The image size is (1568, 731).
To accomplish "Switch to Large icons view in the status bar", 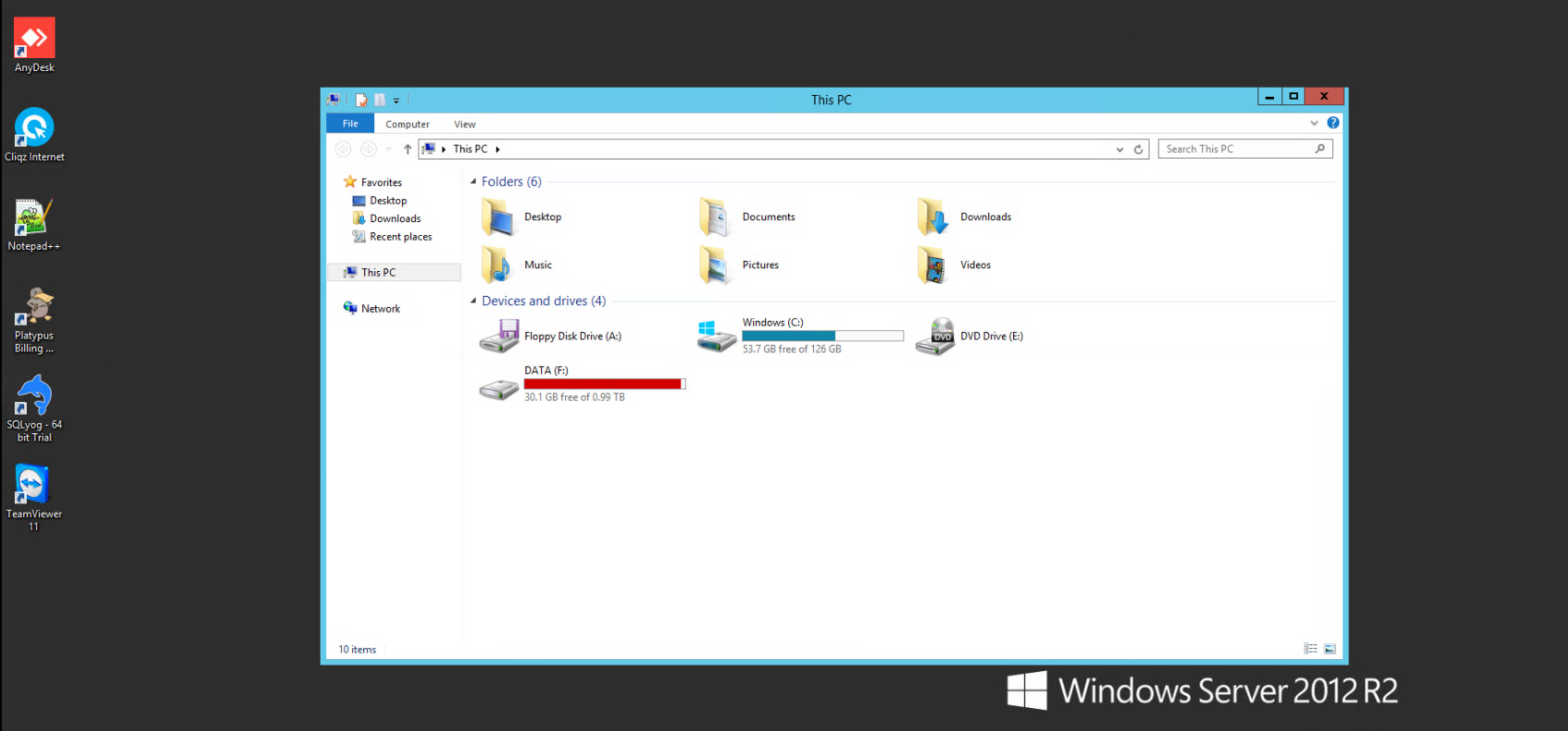I will coord(1330,649).
